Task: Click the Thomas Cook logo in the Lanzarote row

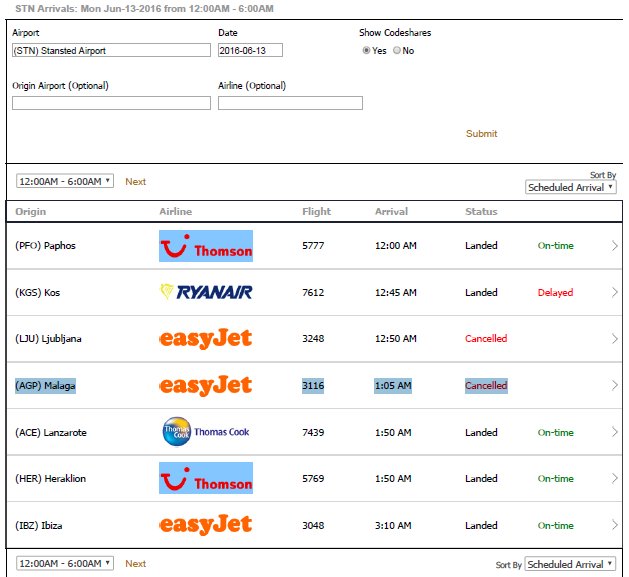Action: pyautogui.click(x=206, y=432)
